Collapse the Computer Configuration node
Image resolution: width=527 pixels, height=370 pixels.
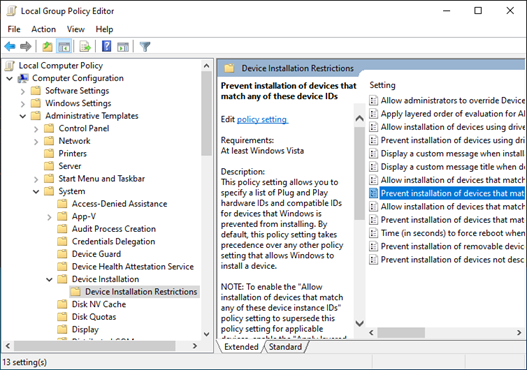coord(10,78)
